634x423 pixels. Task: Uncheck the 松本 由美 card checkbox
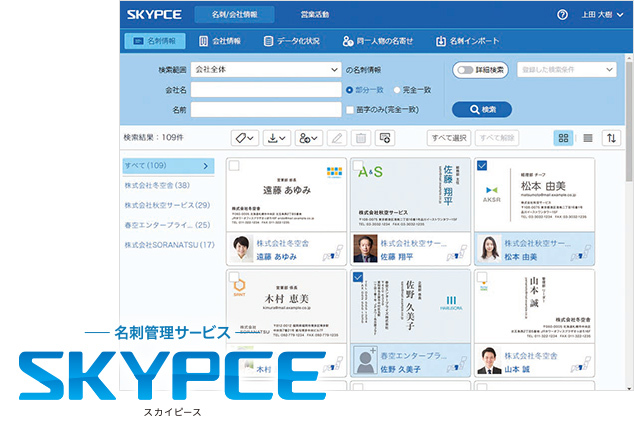482,165
